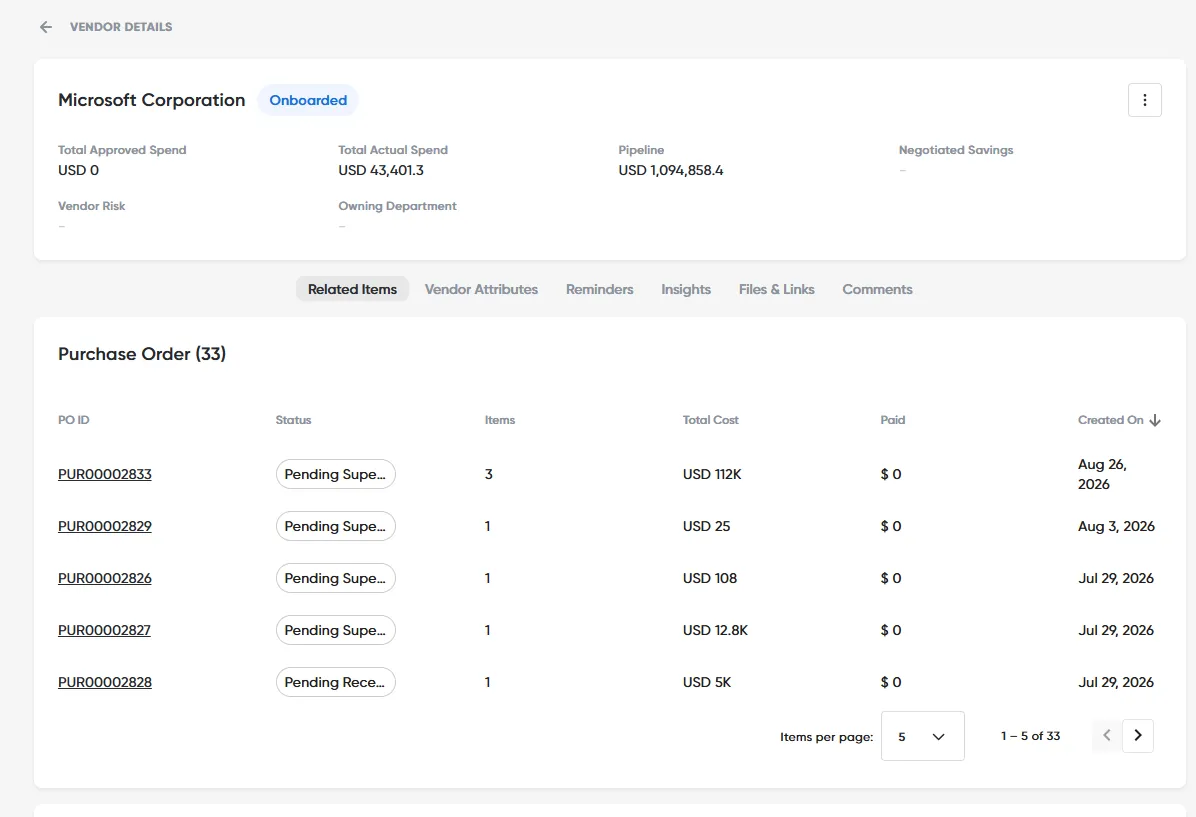Click the VENDOR DETAILS page title
1196x817 pixels.
[121, 27]
